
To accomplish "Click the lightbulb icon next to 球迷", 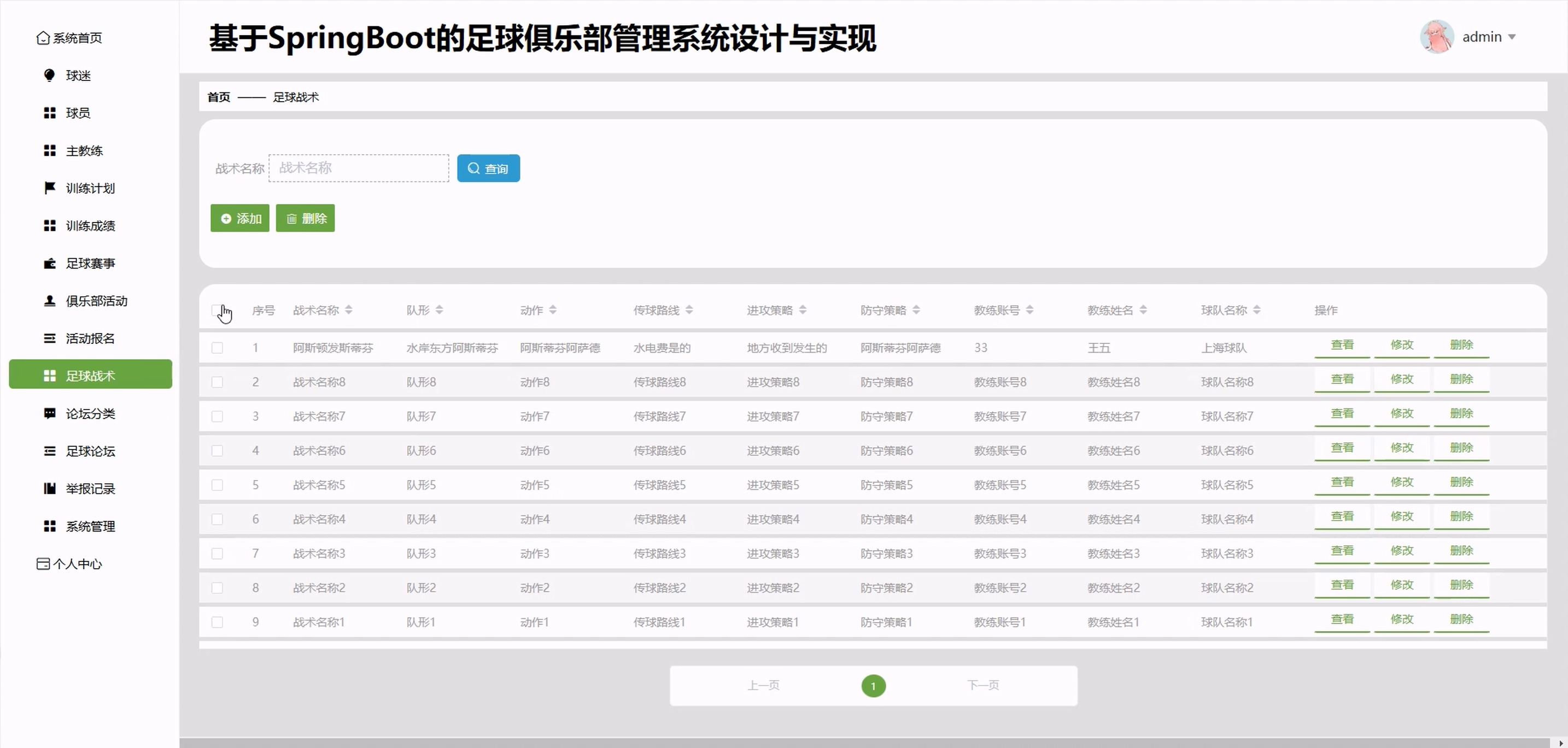I will tap(49, 75).
